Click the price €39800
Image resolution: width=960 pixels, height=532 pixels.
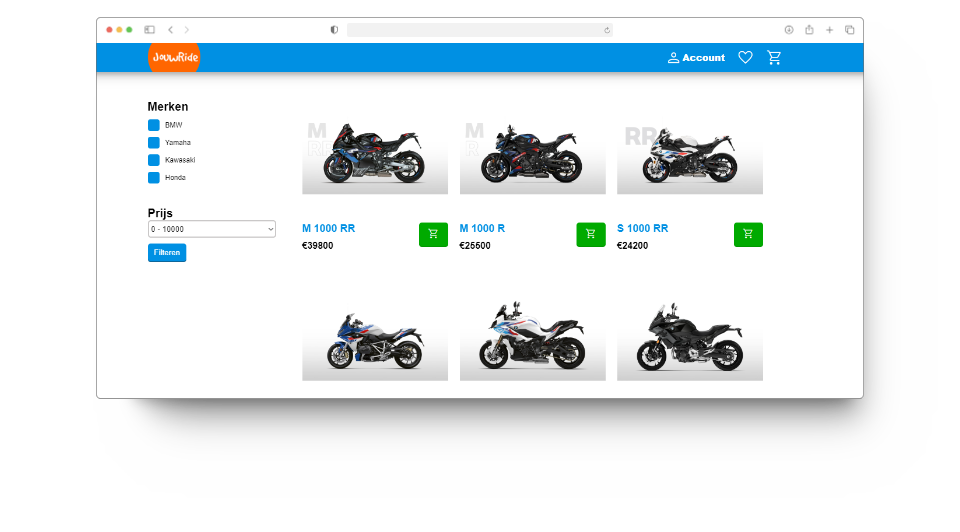318,245
